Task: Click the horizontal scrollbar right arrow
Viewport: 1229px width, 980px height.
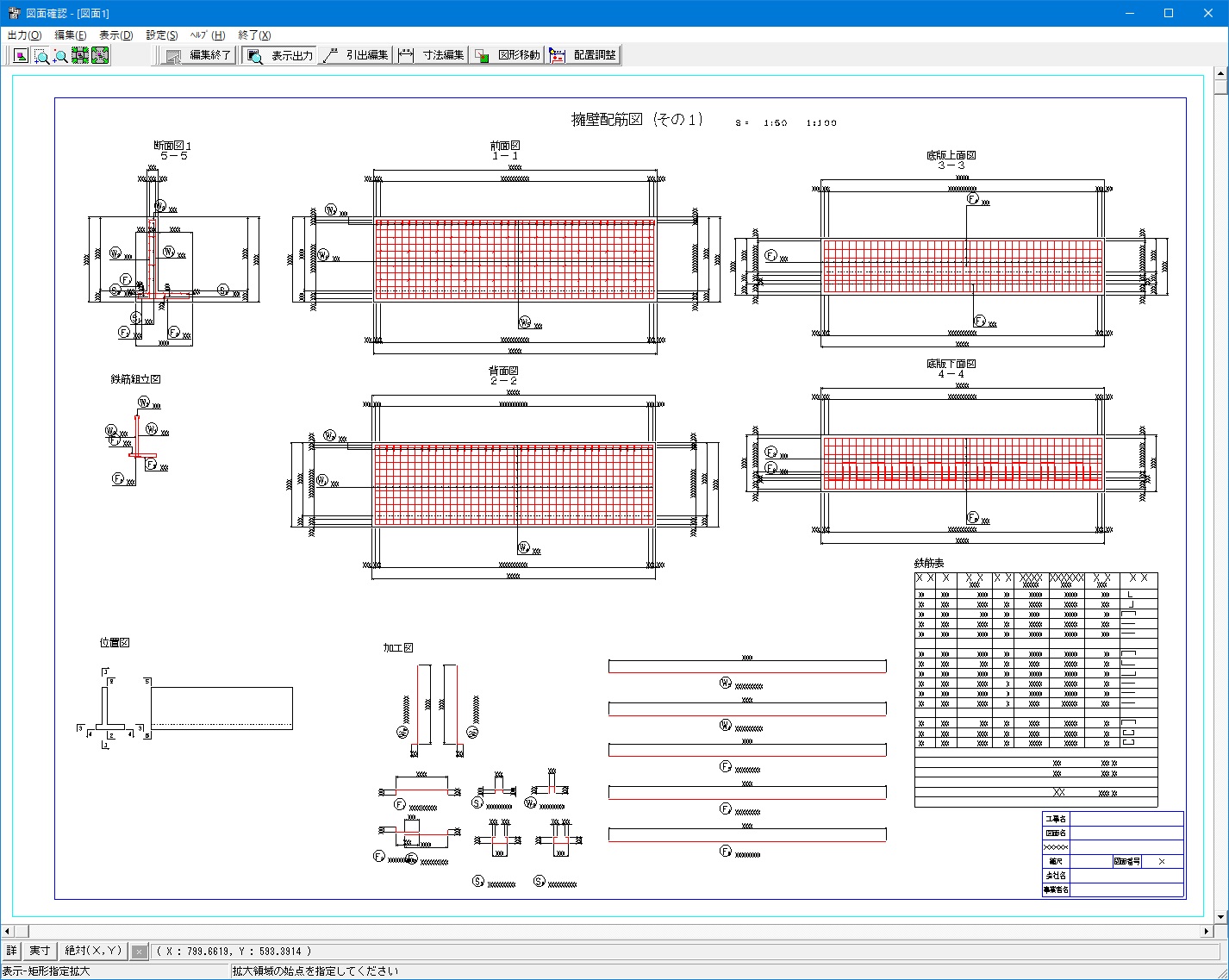Action: pyautogui.click(x=1207, y=931)
